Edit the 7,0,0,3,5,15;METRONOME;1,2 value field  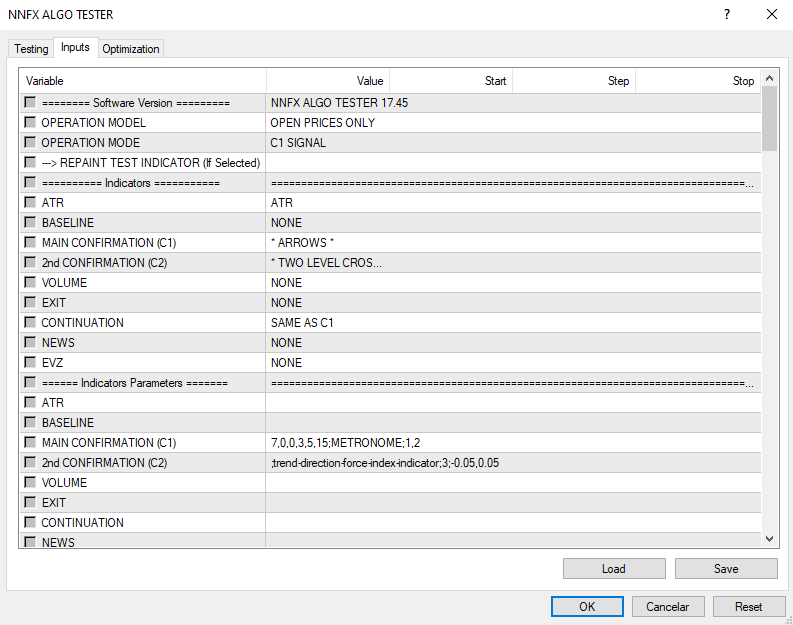[x=513, y=442]
